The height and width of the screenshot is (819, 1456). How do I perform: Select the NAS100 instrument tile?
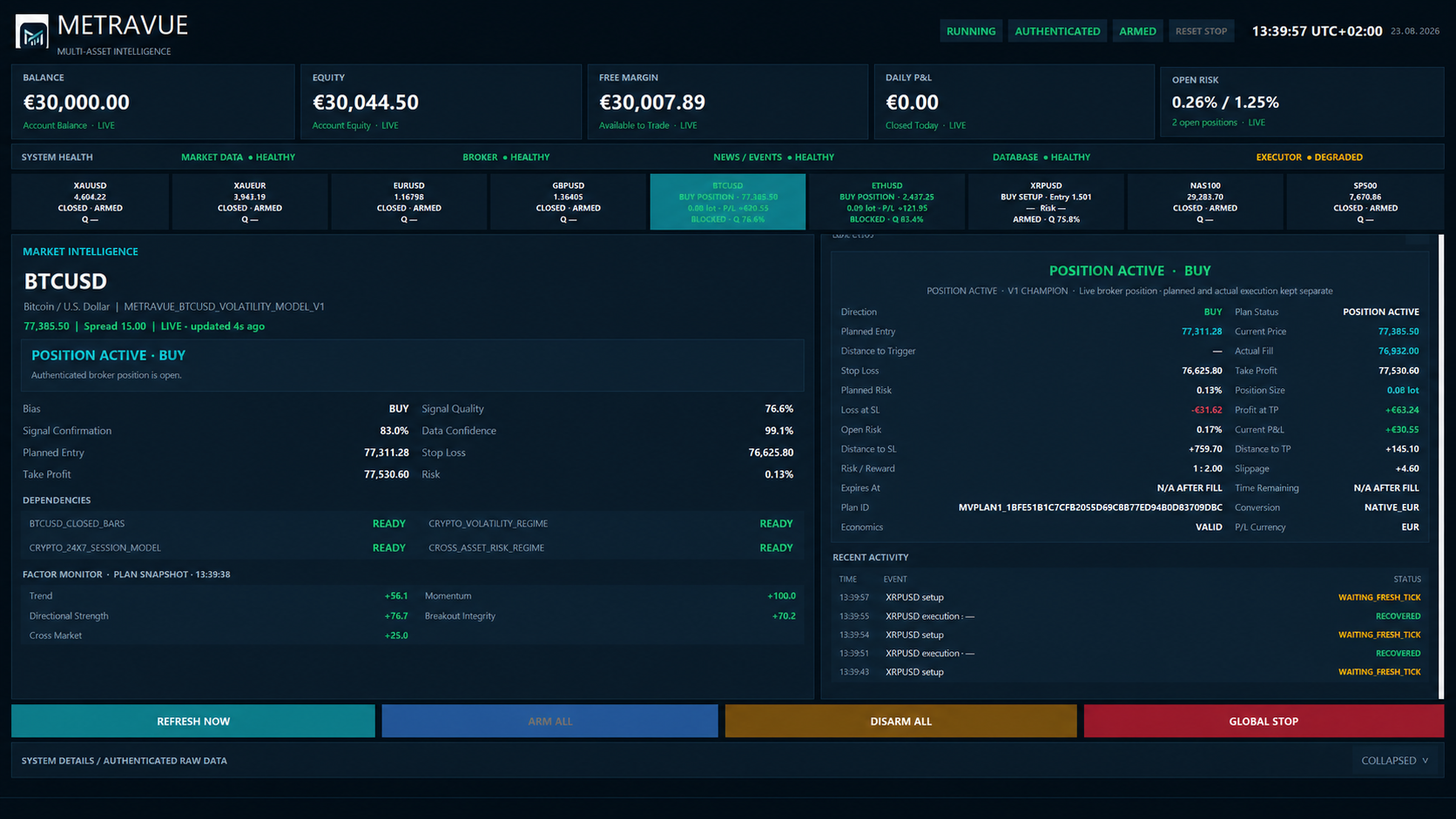[x=1205, y=202]
